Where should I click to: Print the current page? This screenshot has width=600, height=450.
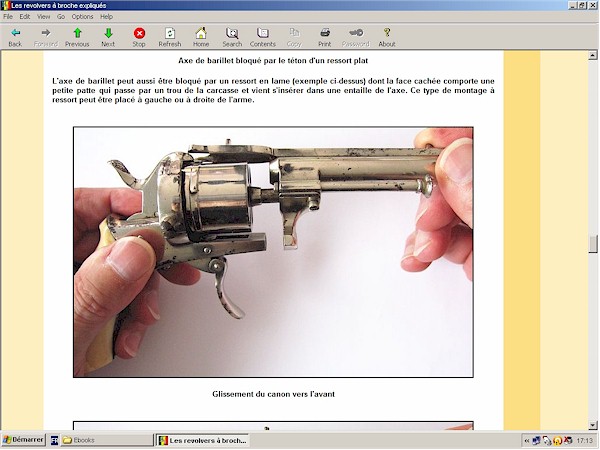coord(325,37)
